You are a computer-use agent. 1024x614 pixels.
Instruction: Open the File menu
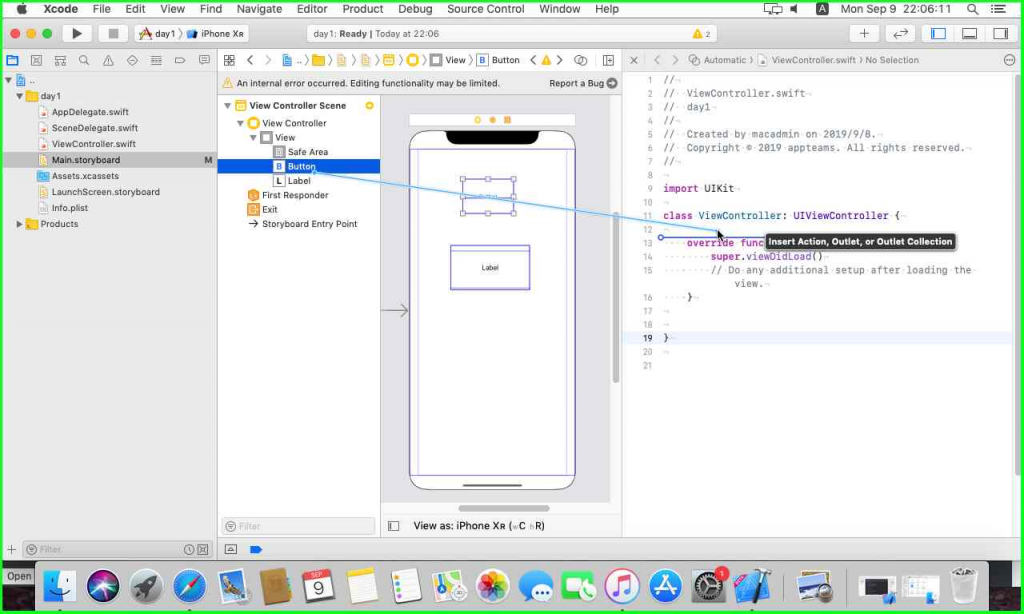click(101, 9)
